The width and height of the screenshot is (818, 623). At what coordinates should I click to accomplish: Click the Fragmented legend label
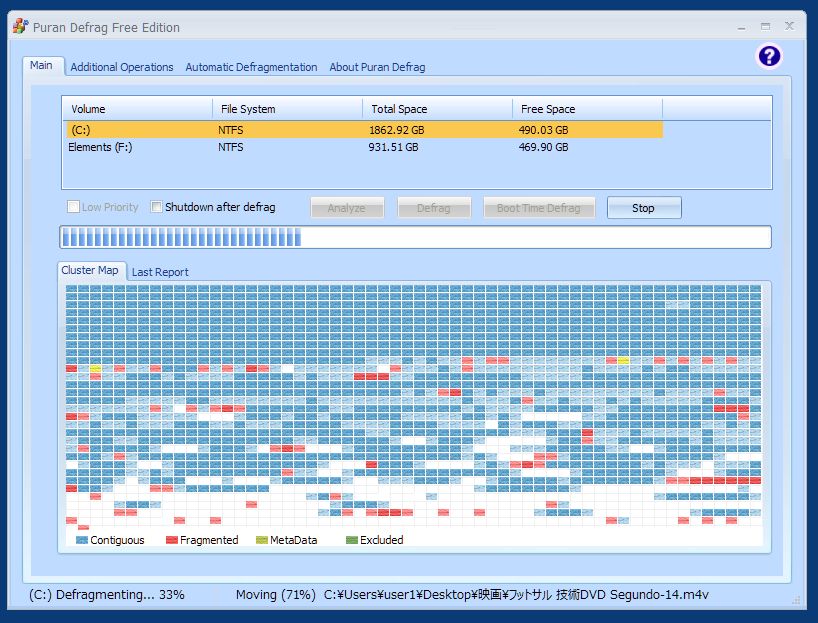(209, 540)
